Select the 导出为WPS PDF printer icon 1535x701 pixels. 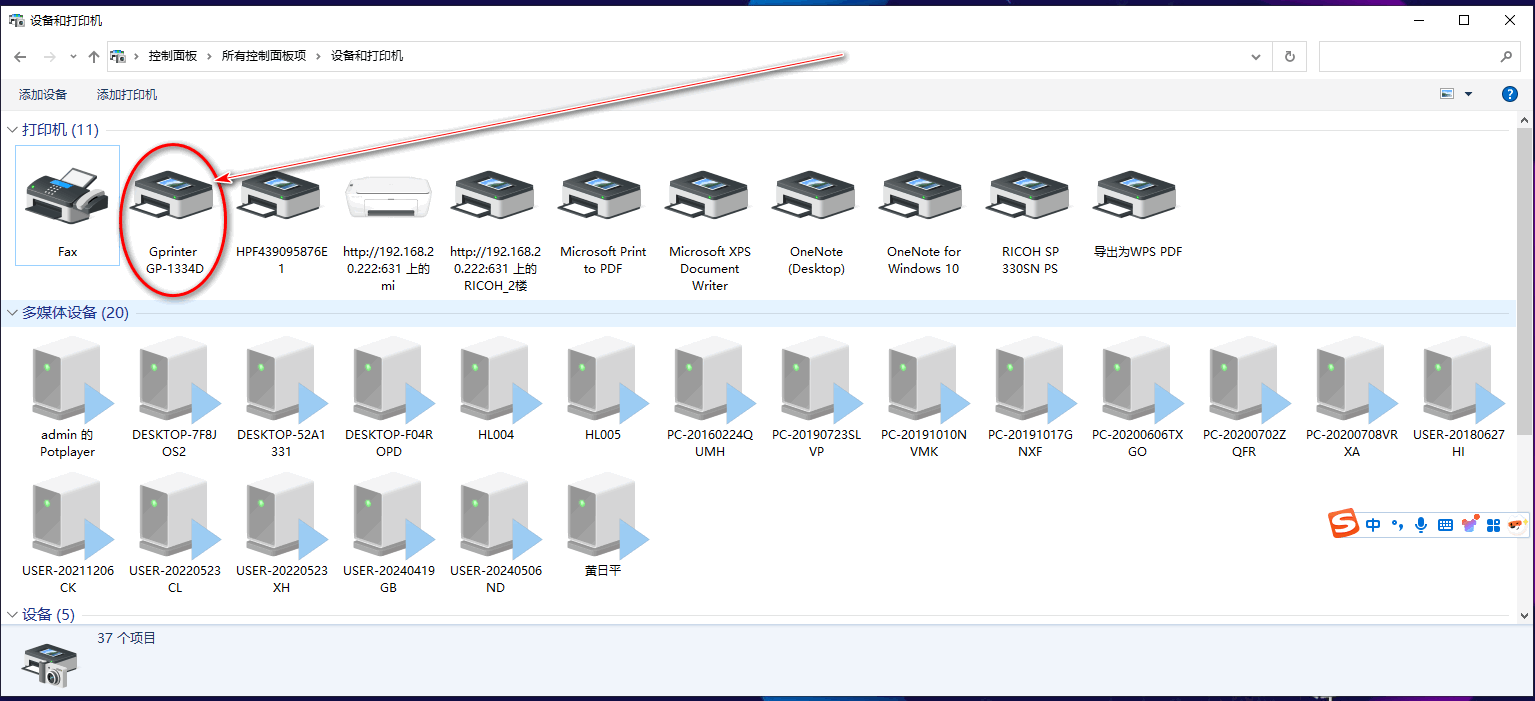click(x=1137, y=196)
